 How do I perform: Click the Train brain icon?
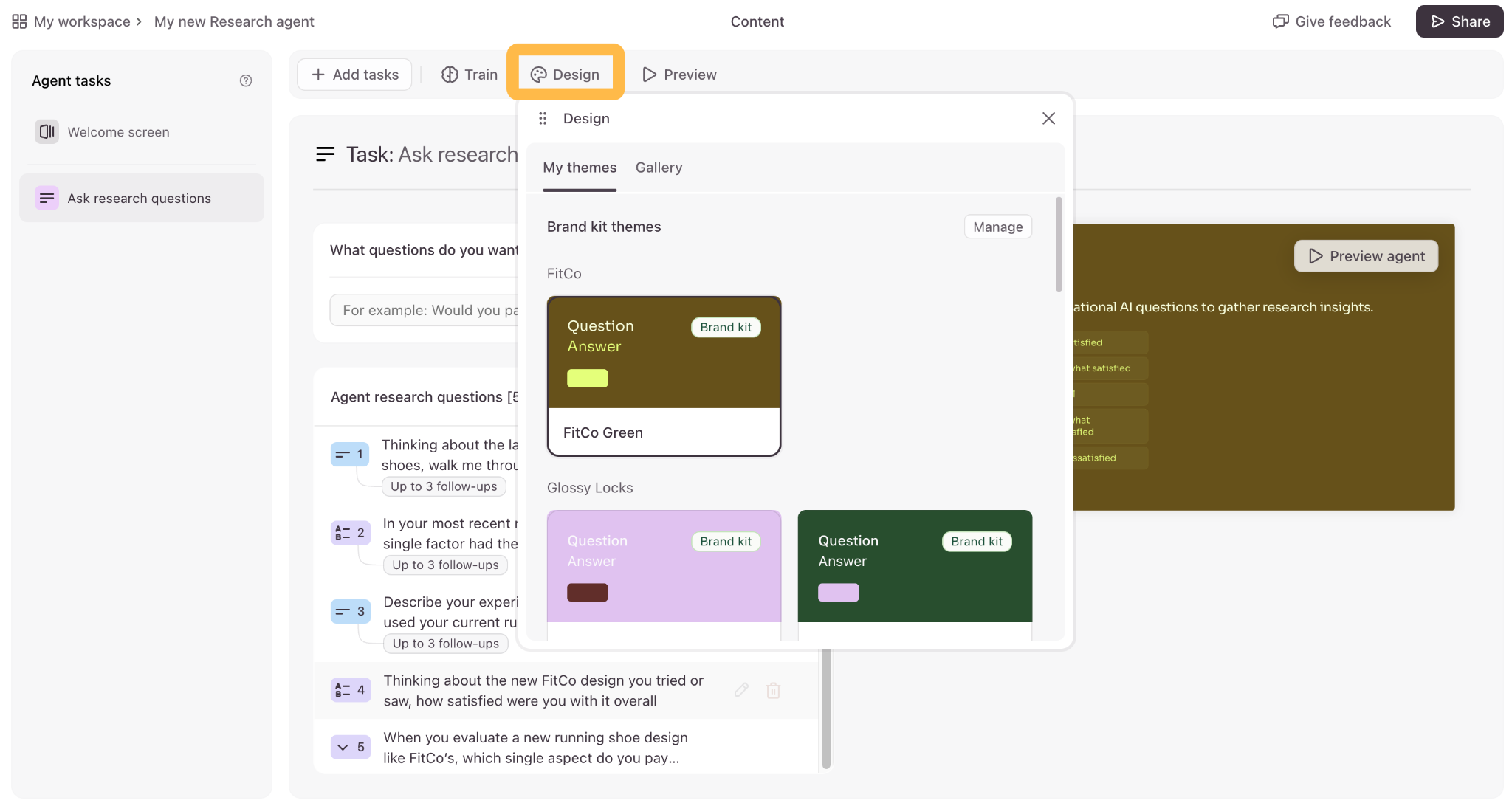tap(450, 75)
